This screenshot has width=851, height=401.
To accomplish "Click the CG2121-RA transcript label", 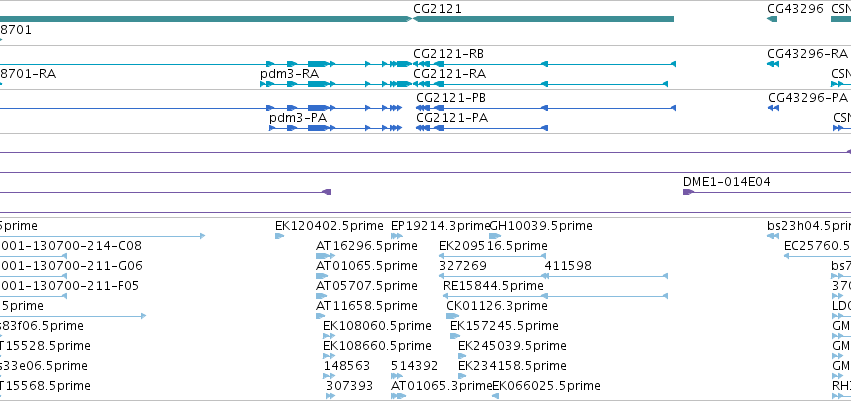I will point(449,73).
